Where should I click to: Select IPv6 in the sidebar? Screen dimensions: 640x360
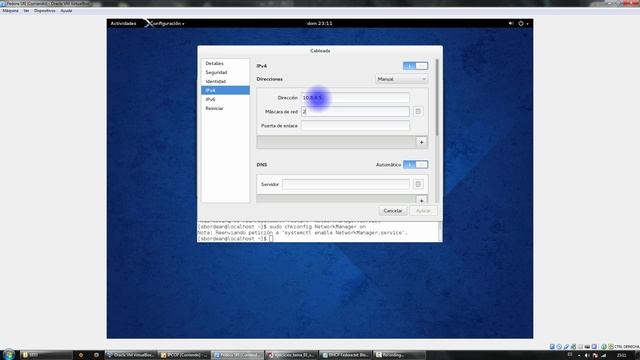click(x=225, y=99)
